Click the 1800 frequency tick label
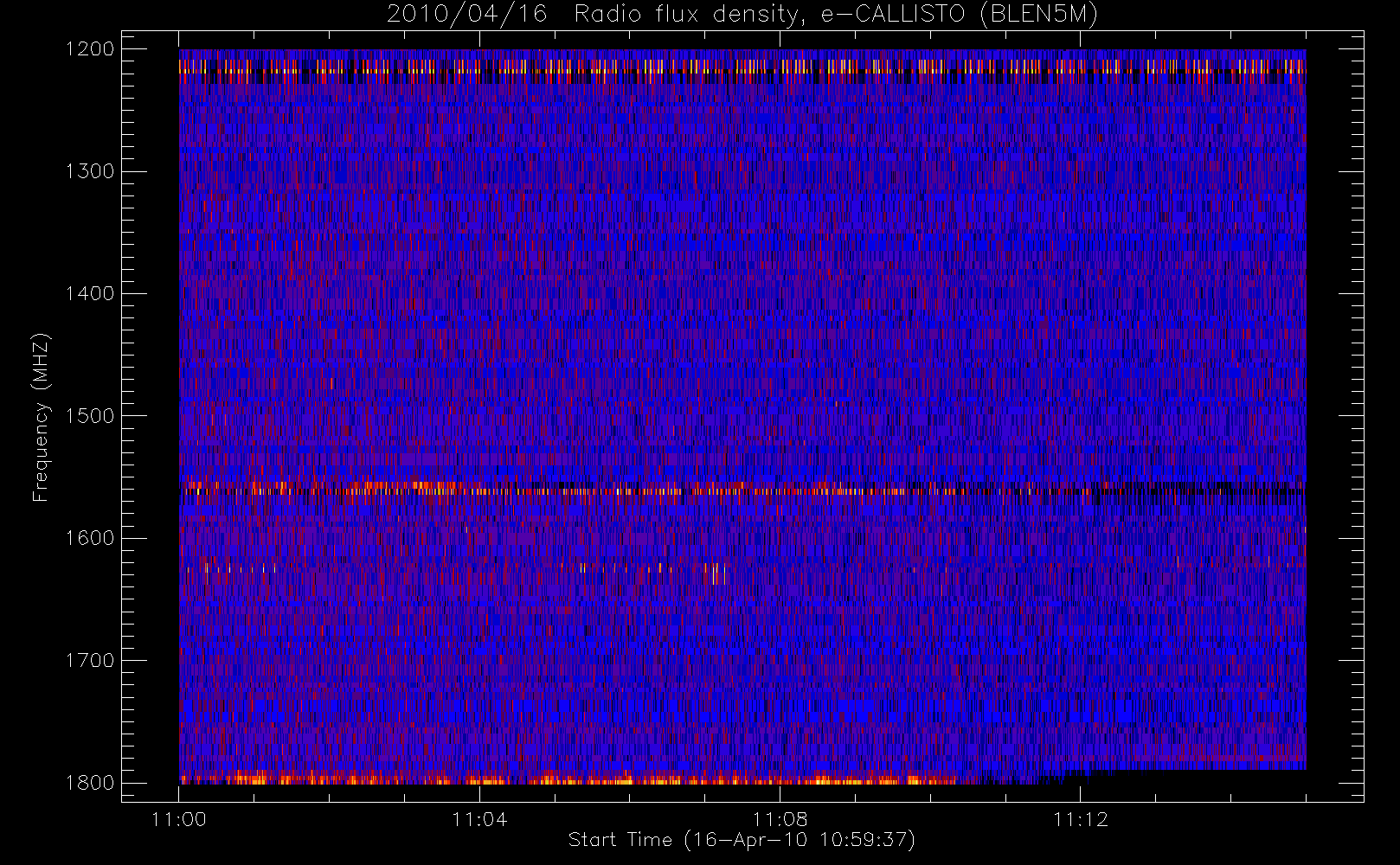 [91, 783]
